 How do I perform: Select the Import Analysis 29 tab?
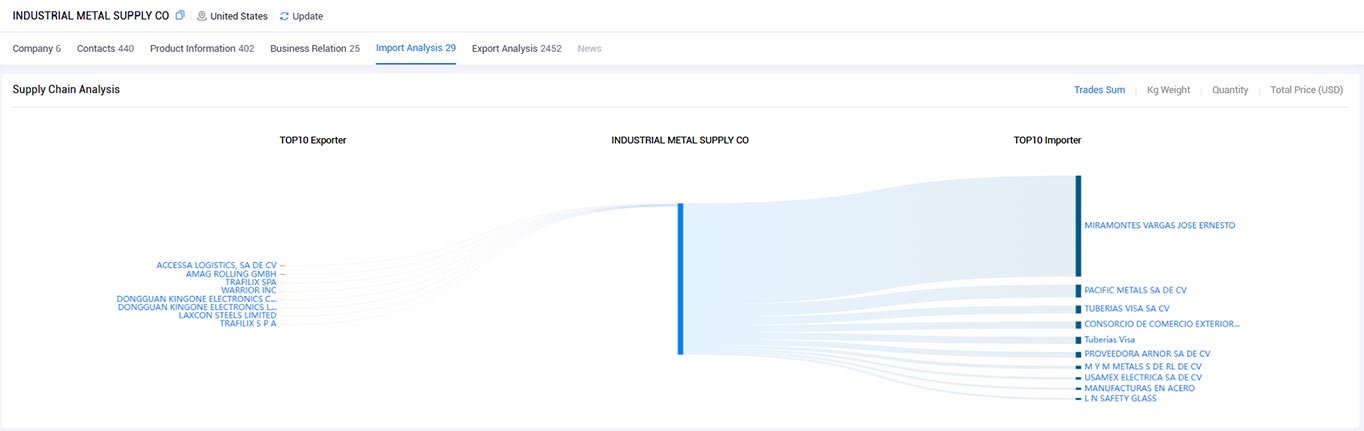(416, 48)
